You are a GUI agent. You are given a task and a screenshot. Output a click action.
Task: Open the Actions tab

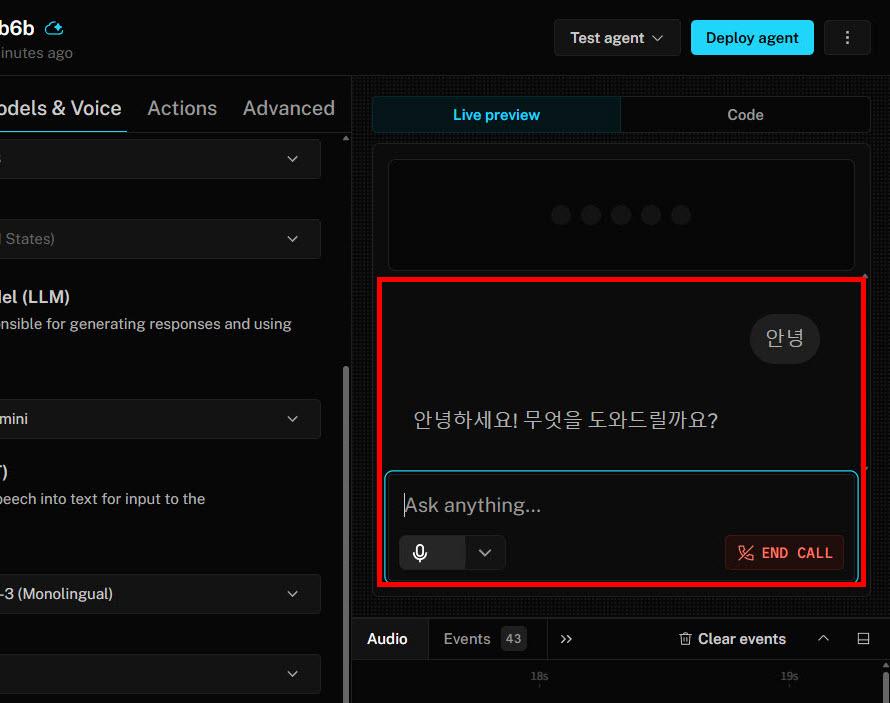coord(182,108)
